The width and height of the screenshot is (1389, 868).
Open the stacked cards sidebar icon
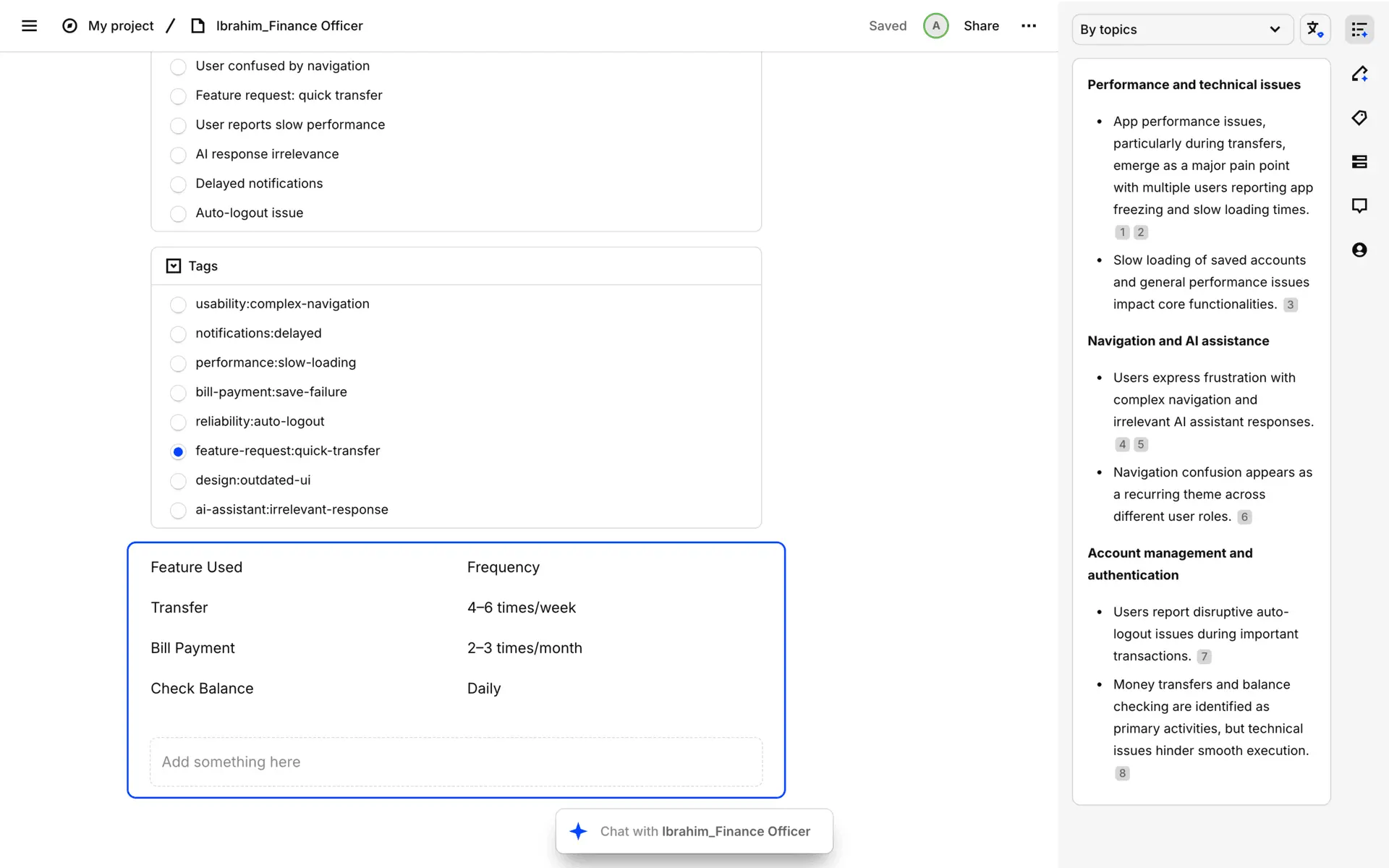click(1359, 162)
